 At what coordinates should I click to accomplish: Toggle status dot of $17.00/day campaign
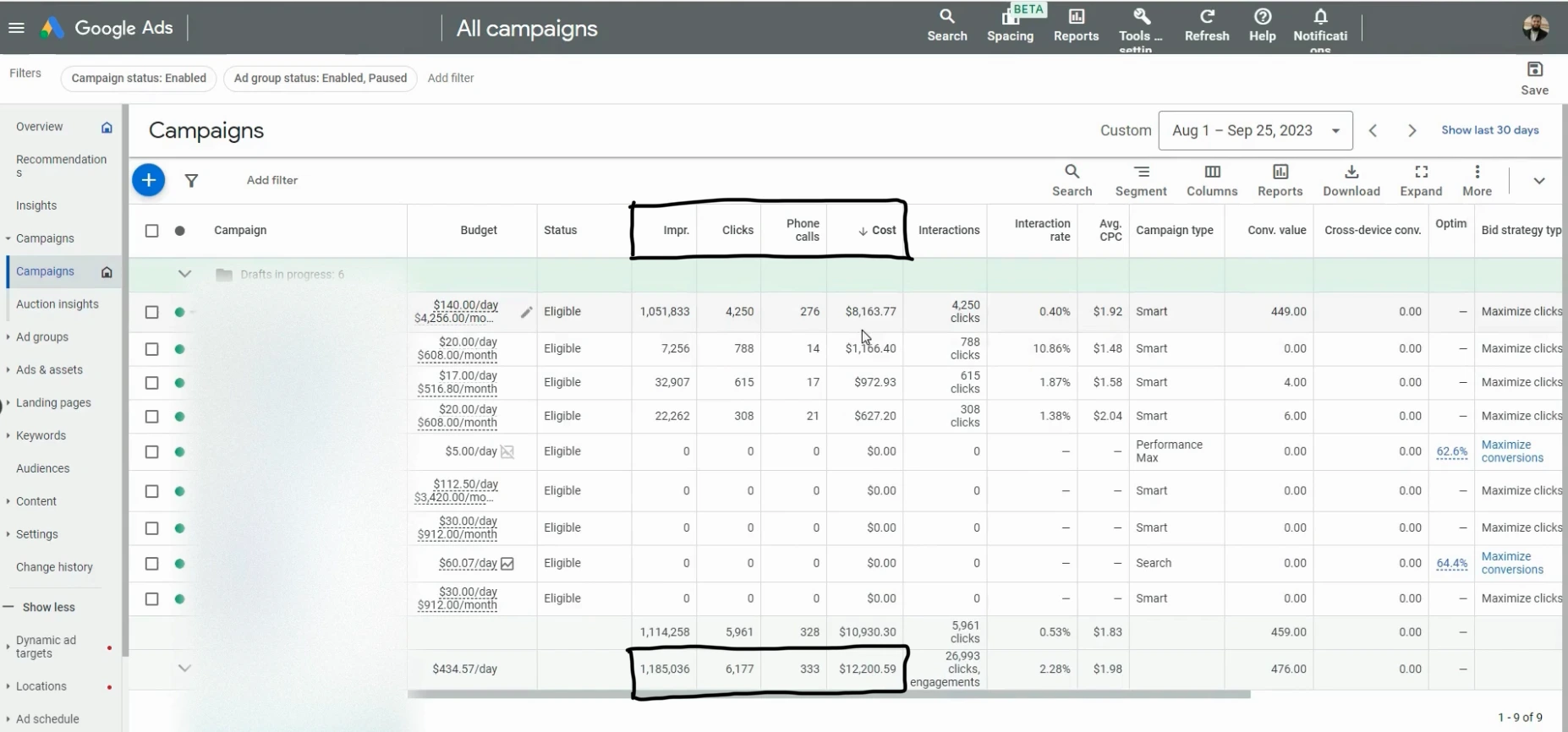pos(179,383)
